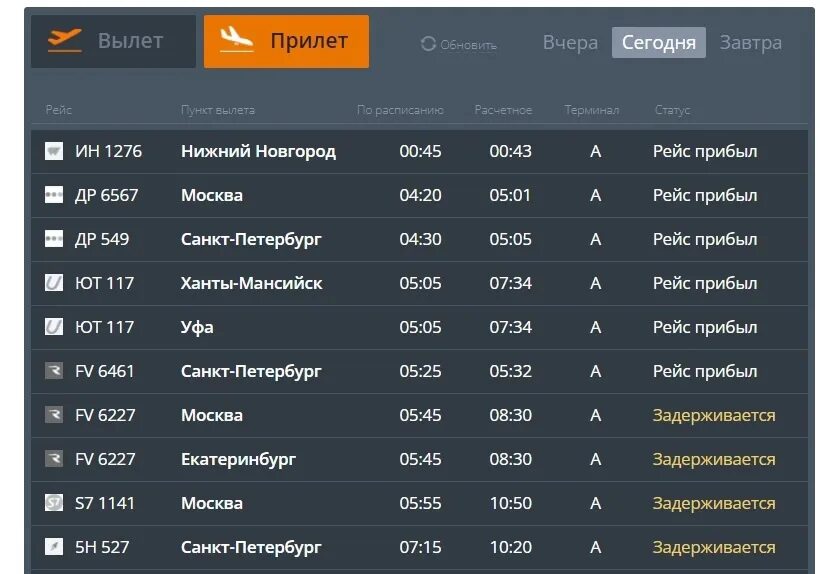The image size is (820, 574).
Task: Select the Сегодня day filter
Action: coord(658,43)
